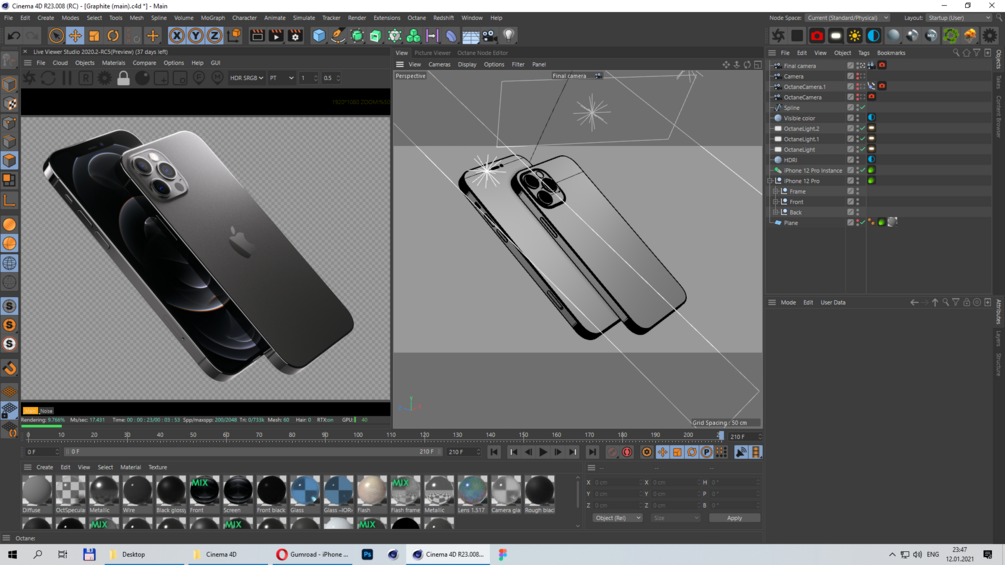Open Edit Render Settings clapperboard icon
The image size is (1005, 565).
tap(295, 36)
